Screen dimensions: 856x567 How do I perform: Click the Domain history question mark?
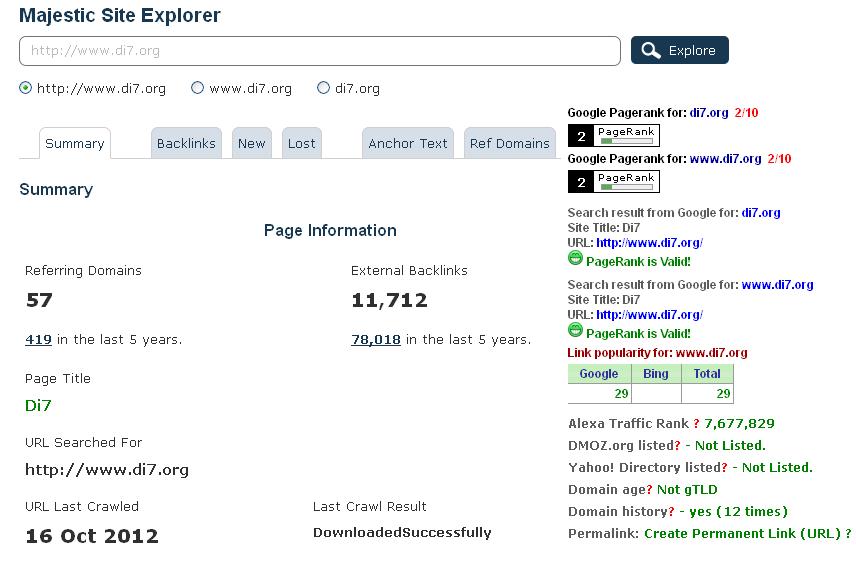pyautogui.click(x=671, y=511)
